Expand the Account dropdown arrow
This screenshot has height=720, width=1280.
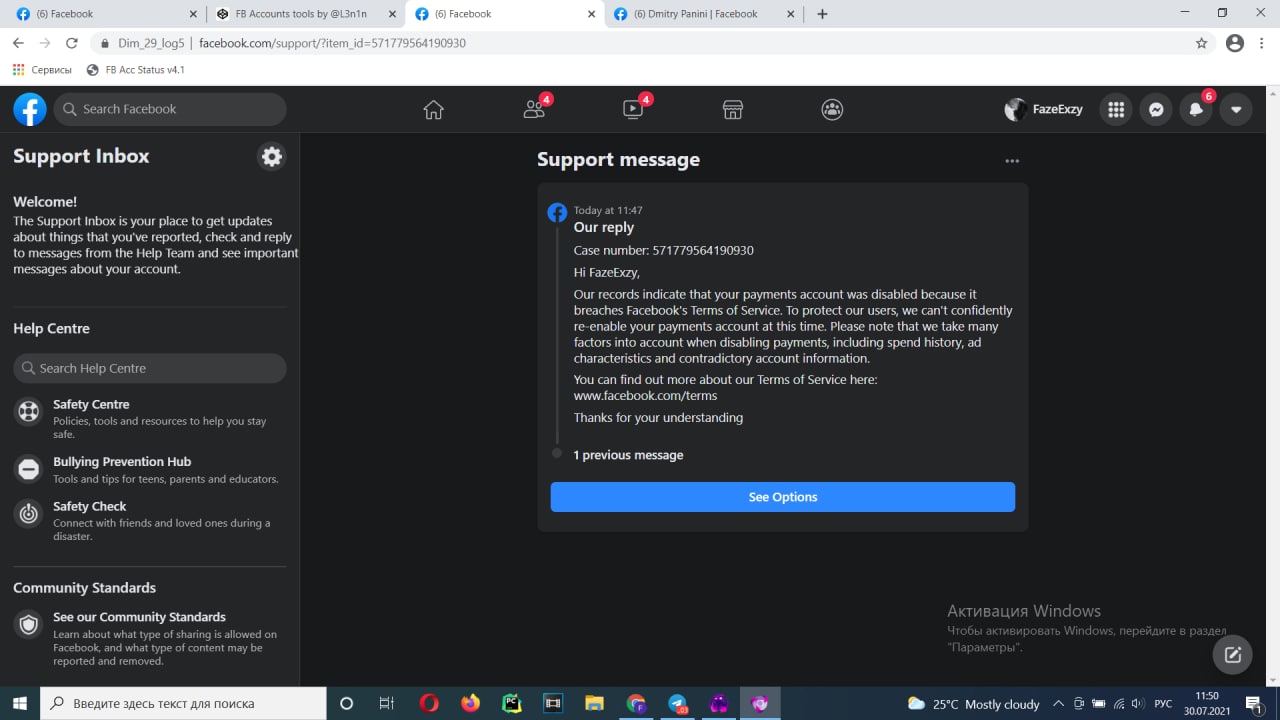[x=1236, y=110]
